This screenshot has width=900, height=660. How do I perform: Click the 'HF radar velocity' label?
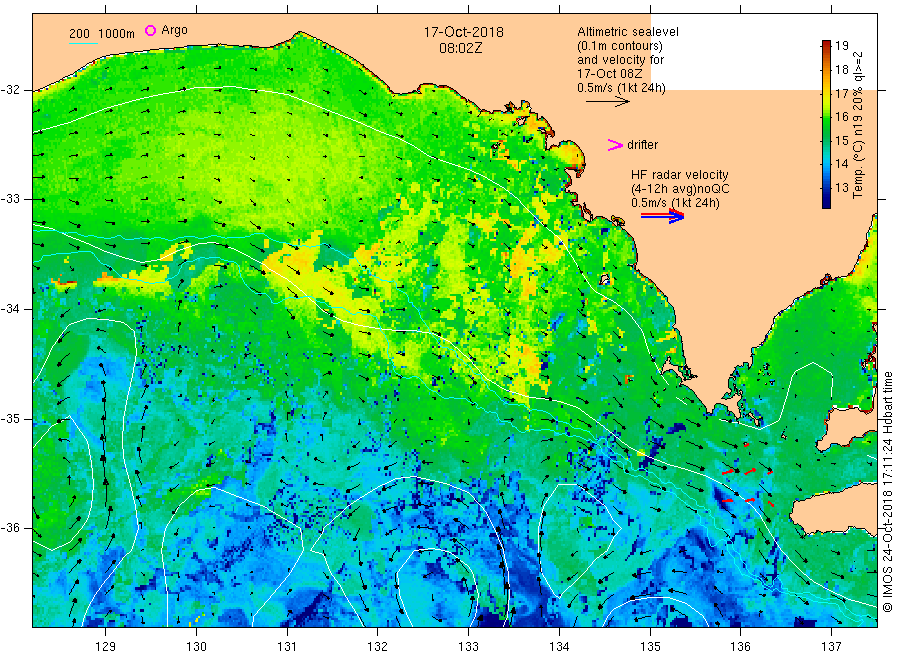point(680,174)
